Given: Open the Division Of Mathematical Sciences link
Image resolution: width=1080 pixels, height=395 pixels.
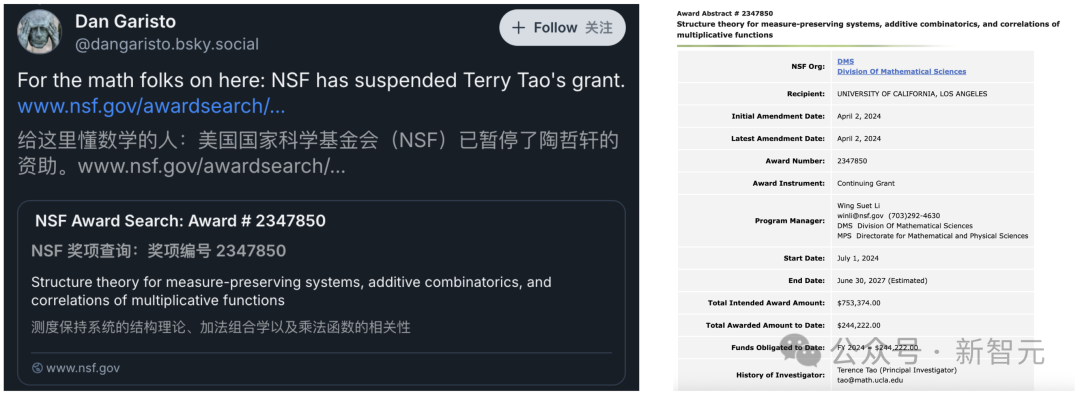Looking at the screenshot, I should tap(902, 71).
